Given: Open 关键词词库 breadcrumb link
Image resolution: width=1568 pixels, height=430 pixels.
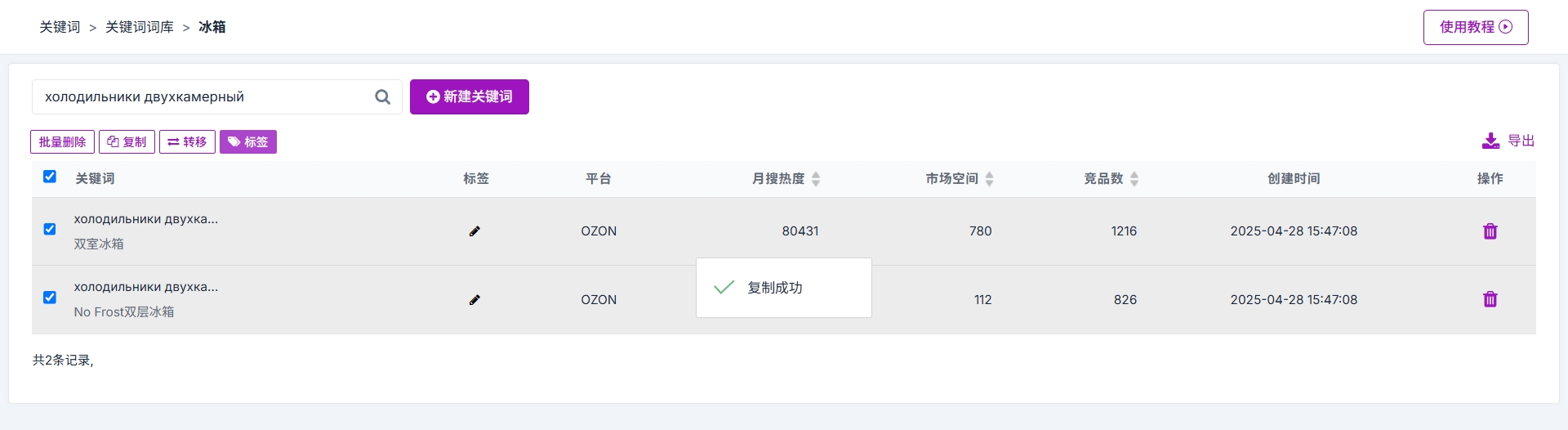Looking at the screenshot, I should pyautogui.click(x=140, y=27).
